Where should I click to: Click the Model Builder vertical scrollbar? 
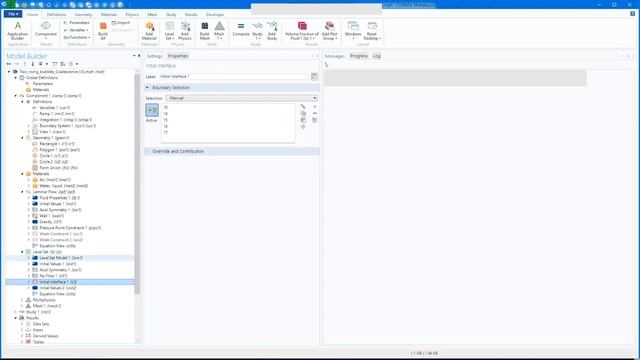(138, 184)
